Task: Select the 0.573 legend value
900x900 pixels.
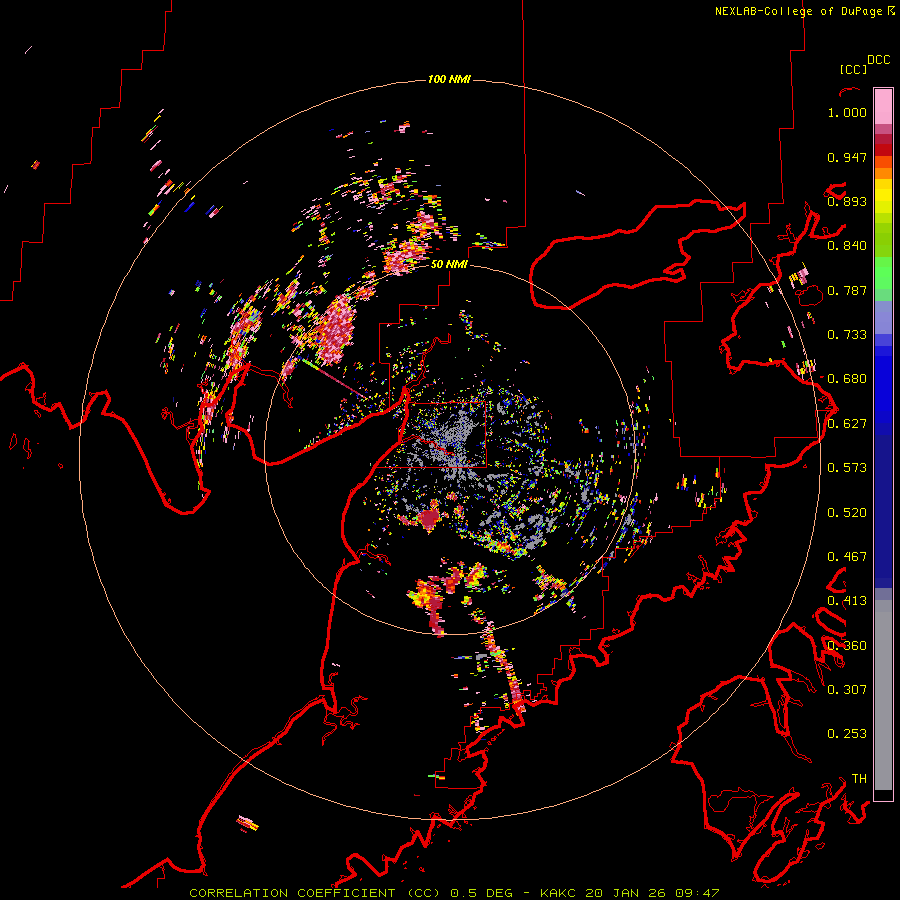Action: pos(847,468)
